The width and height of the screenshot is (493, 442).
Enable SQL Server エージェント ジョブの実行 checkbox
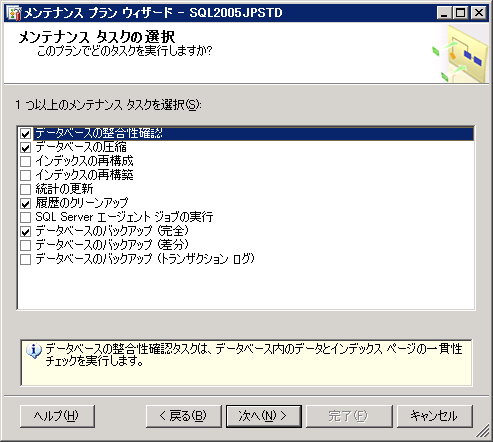coord(26,217)
